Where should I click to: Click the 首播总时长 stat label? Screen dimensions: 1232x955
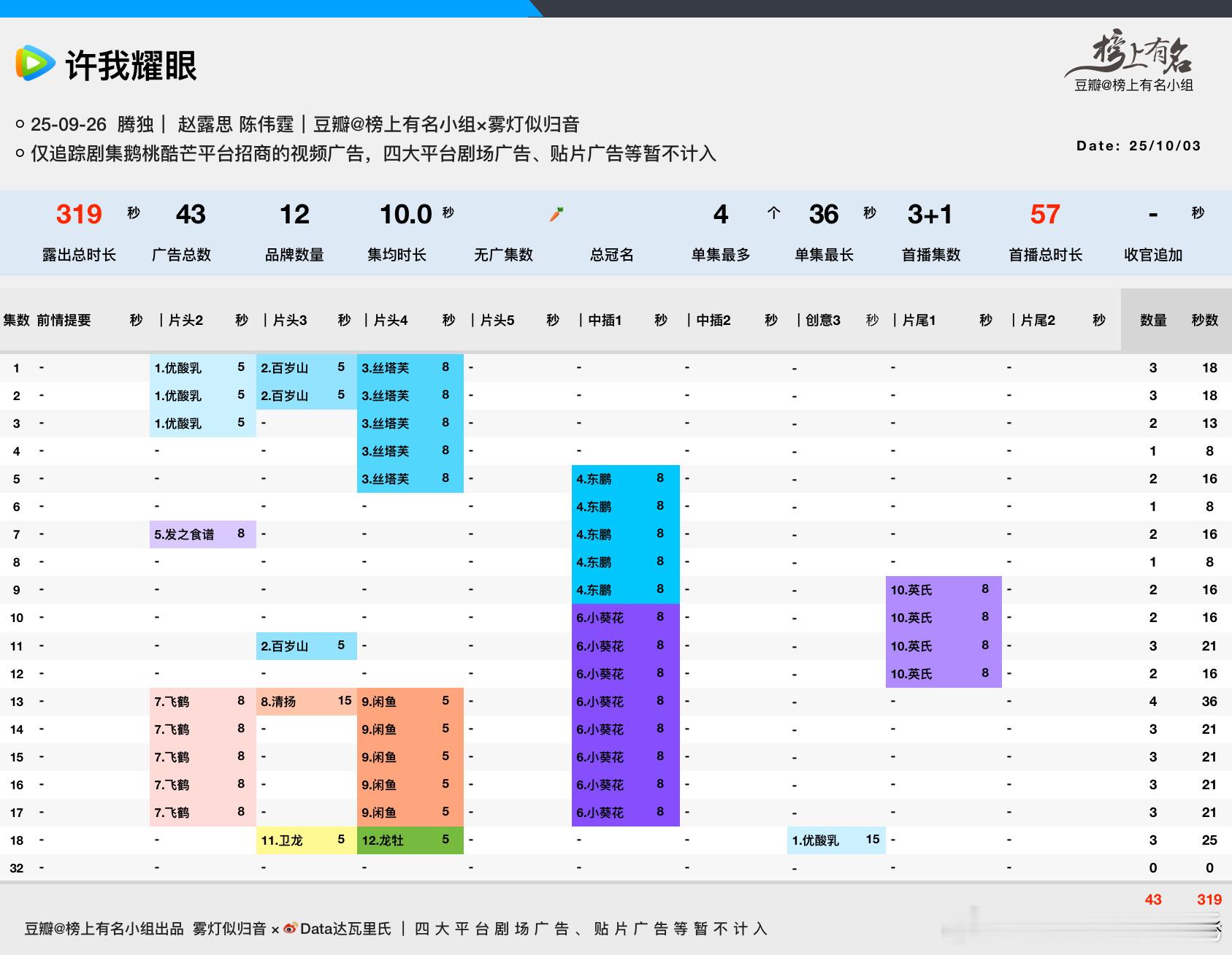click(x=1045, y=255)
